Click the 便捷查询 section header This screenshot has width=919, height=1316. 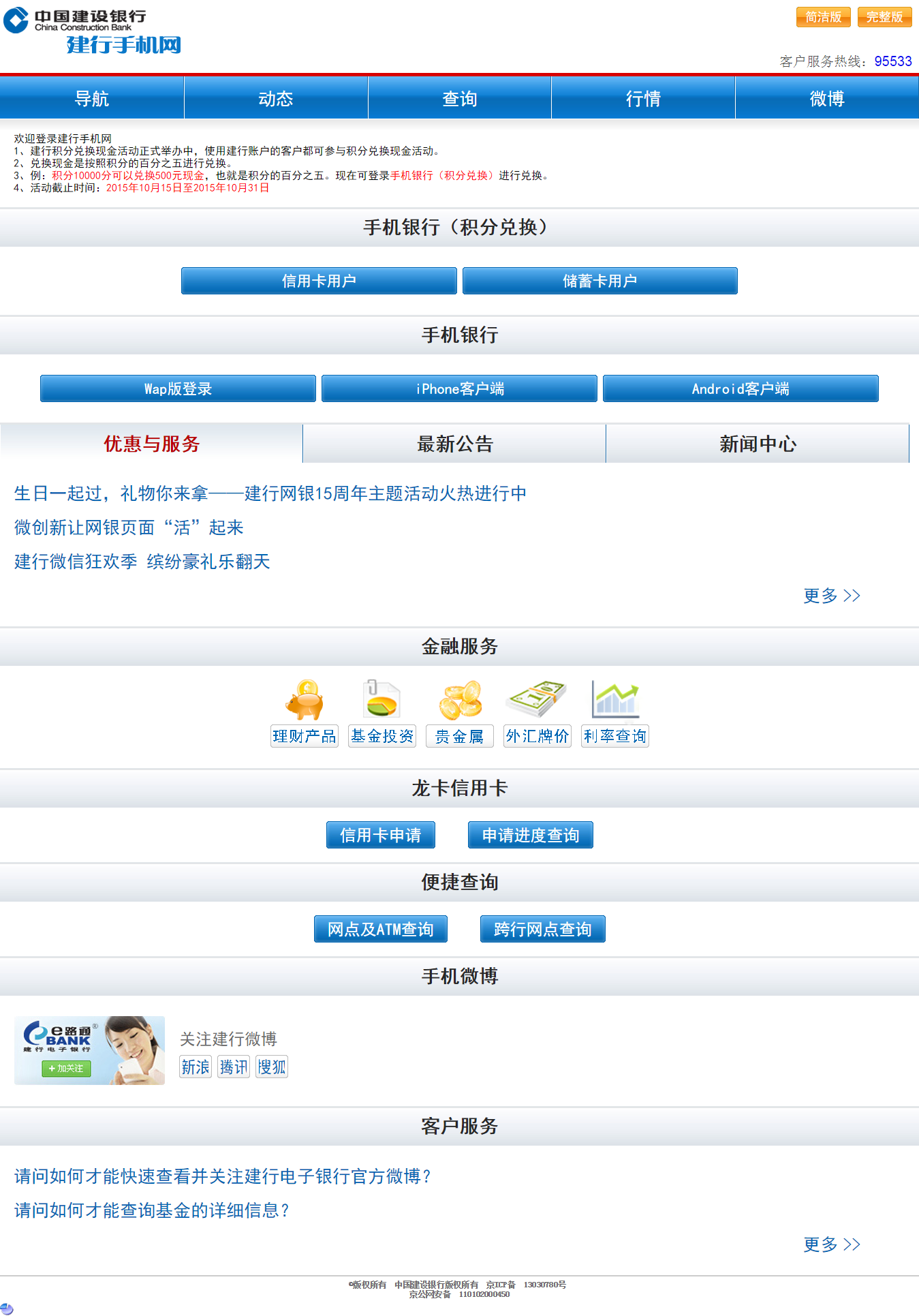pos(459,882)
